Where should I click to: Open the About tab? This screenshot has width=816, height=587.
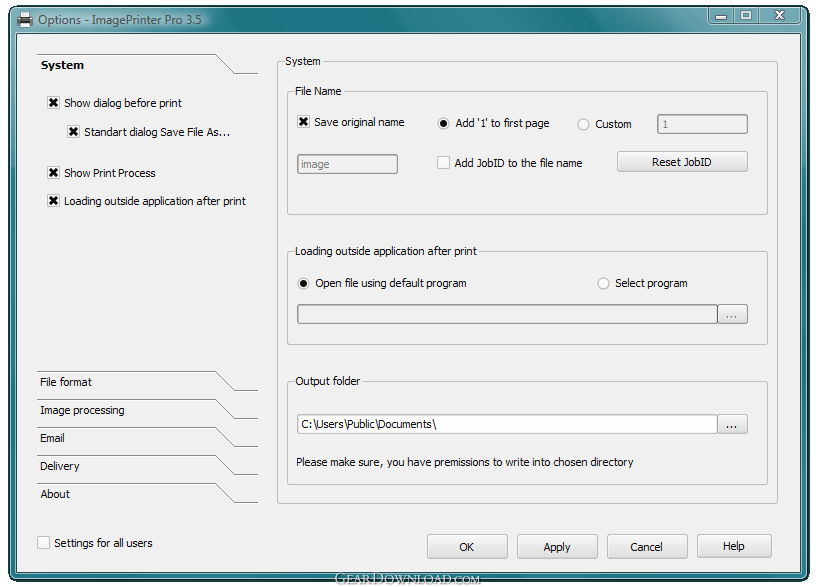(55, 494)
